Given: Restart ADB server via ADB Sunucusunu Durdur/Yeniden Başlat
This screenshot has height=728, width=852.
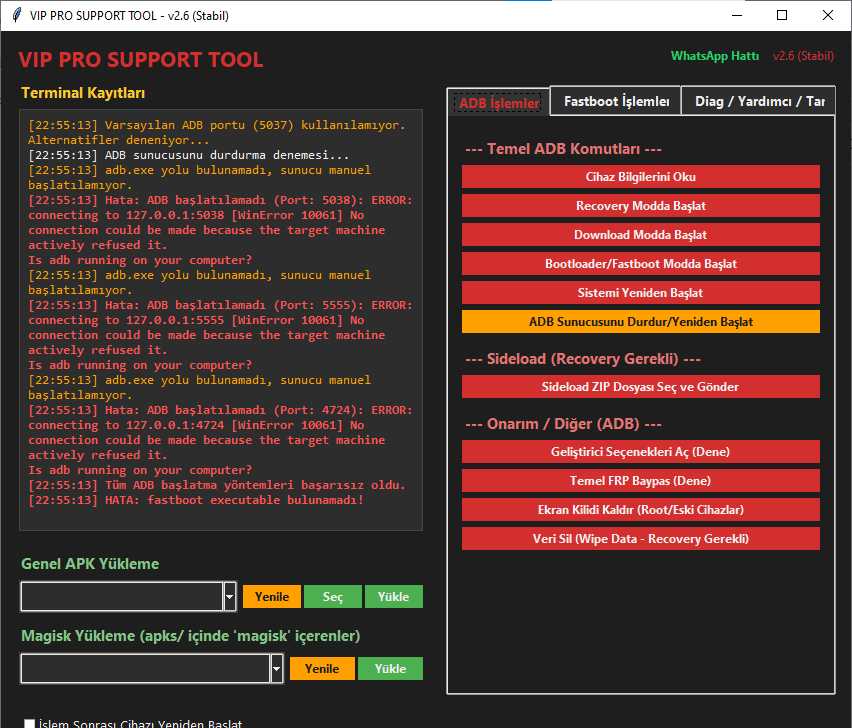Looking at the screenshot, I should coord(640,322).
